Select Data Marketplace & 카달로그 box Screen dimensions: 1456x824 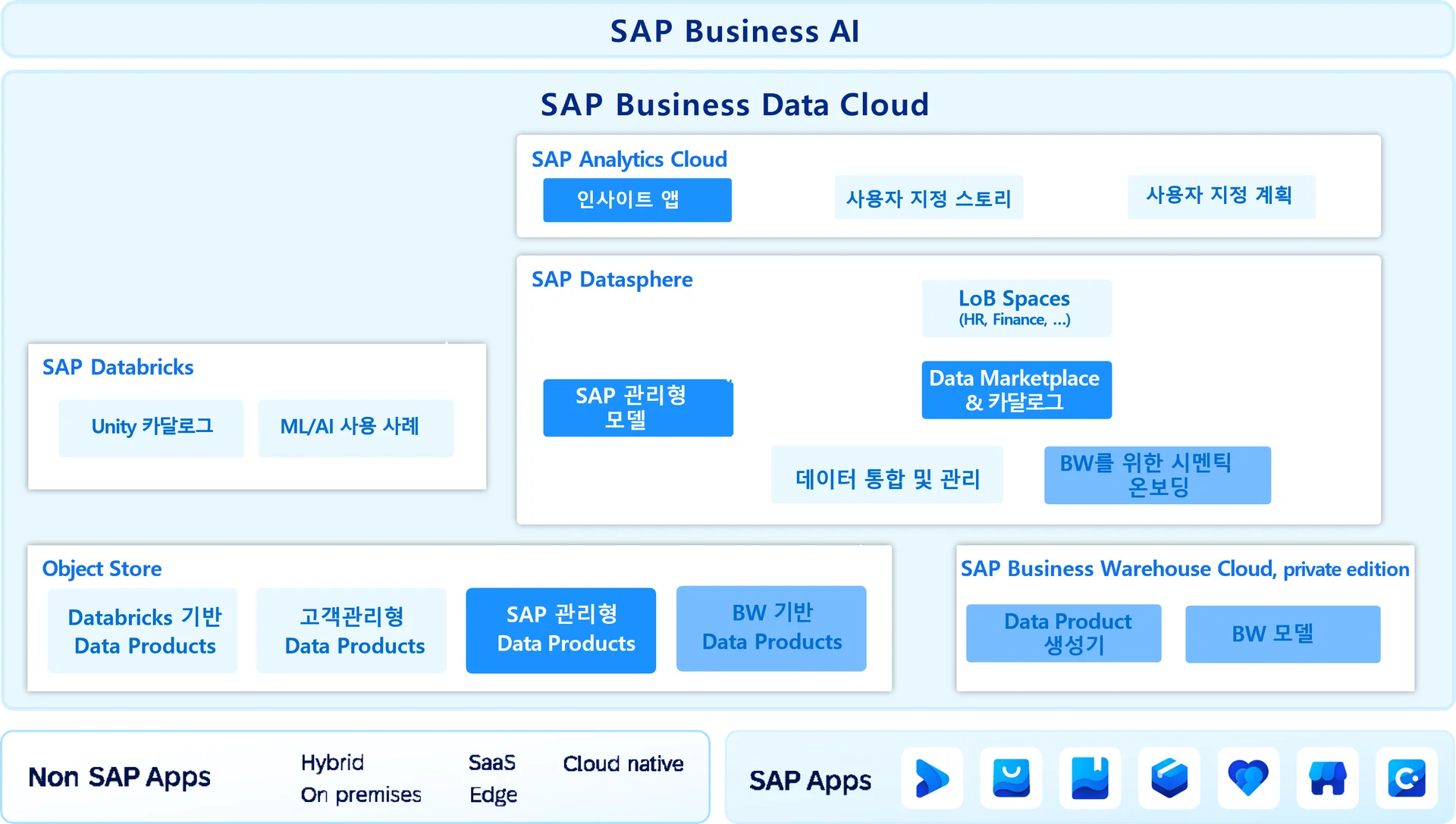1016,390
